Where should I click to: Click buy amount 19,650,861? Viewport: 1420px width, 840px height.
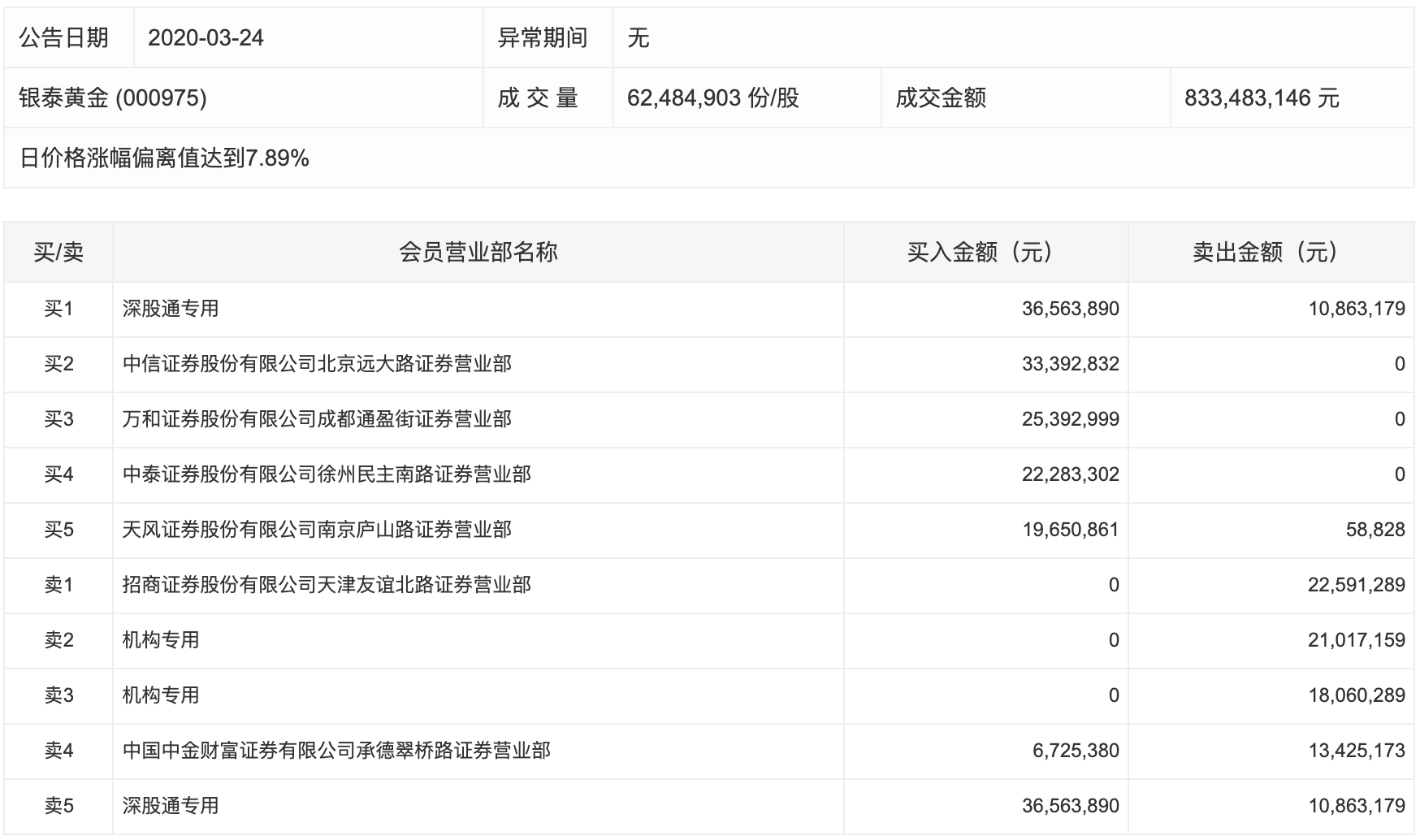1071,530
